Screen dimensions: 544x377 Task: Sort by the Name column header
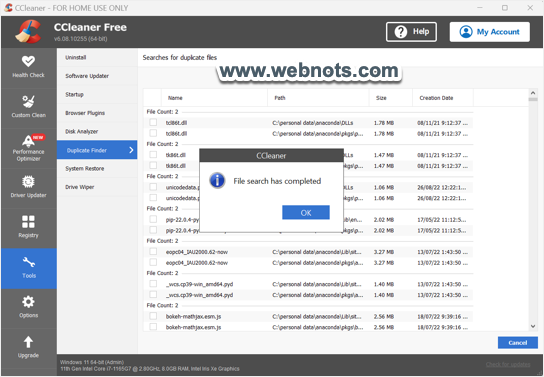214,98
